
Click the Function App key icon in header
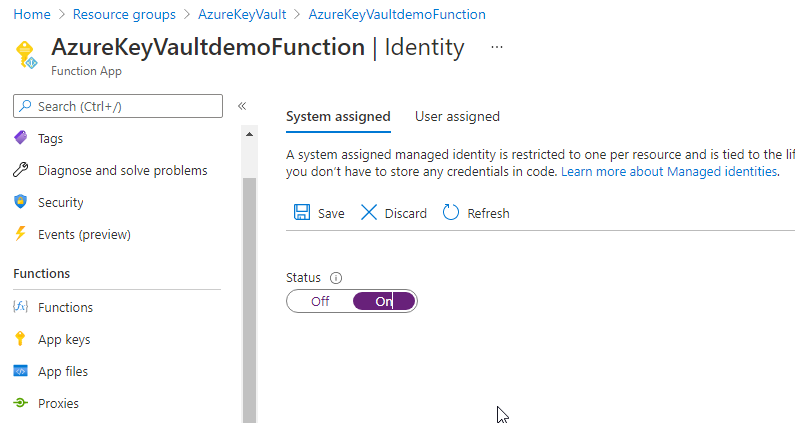(26, 55)
